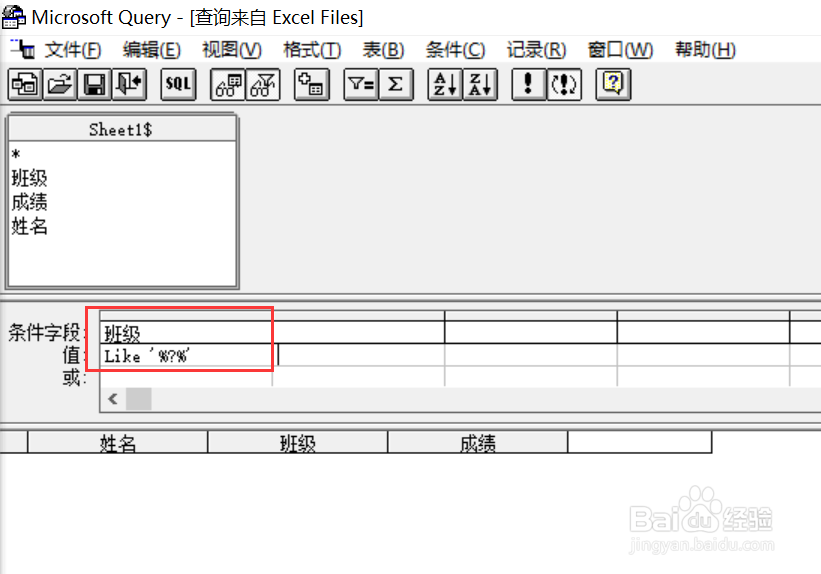Open the 条件(C) menu
Viewport: 821px width, 574px height.
455,50
